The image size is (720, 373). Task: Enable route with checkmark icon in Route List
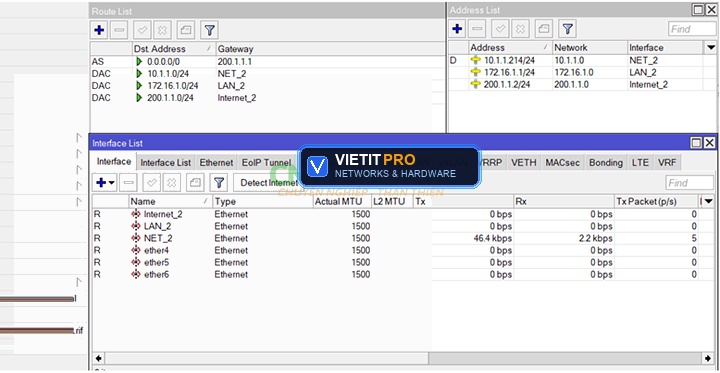(x=142, y=30)
